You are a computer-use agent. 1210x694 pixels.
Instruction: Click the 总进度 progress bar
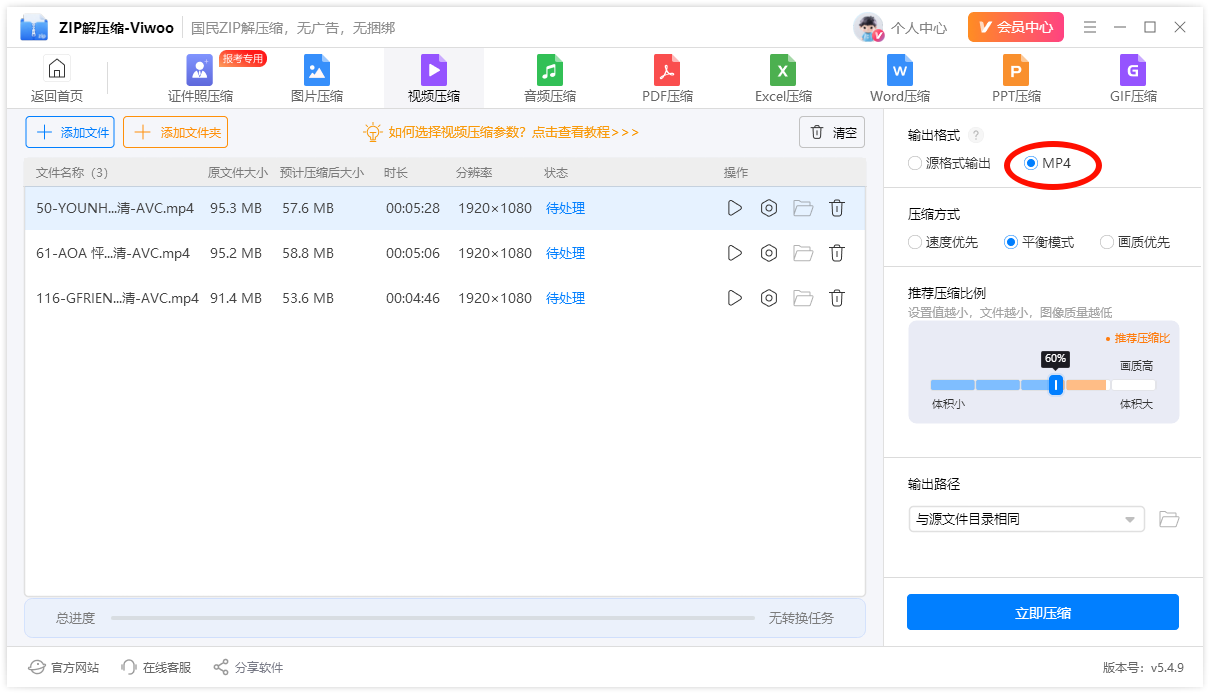point(433,618)
